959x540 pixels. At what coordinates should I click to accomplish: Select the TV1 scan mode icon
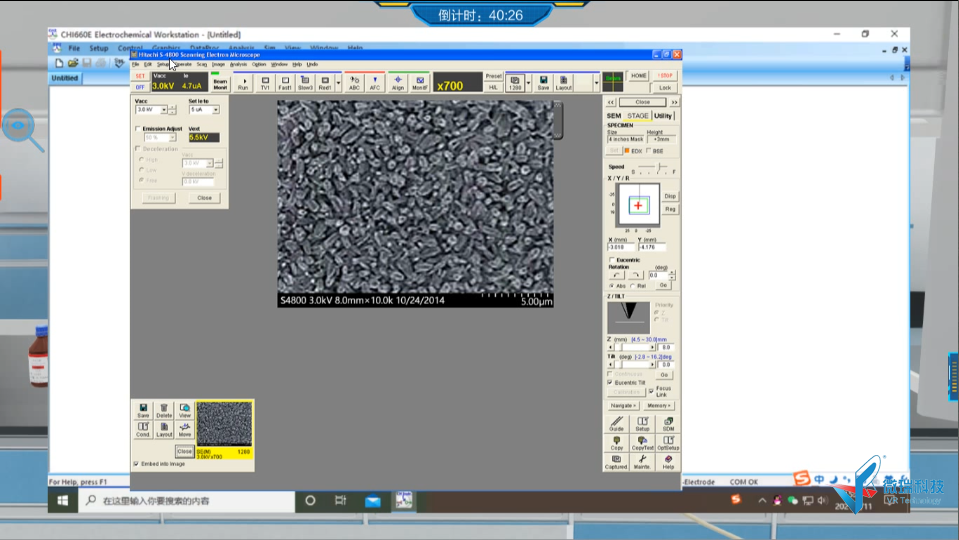tap(265, 83)
